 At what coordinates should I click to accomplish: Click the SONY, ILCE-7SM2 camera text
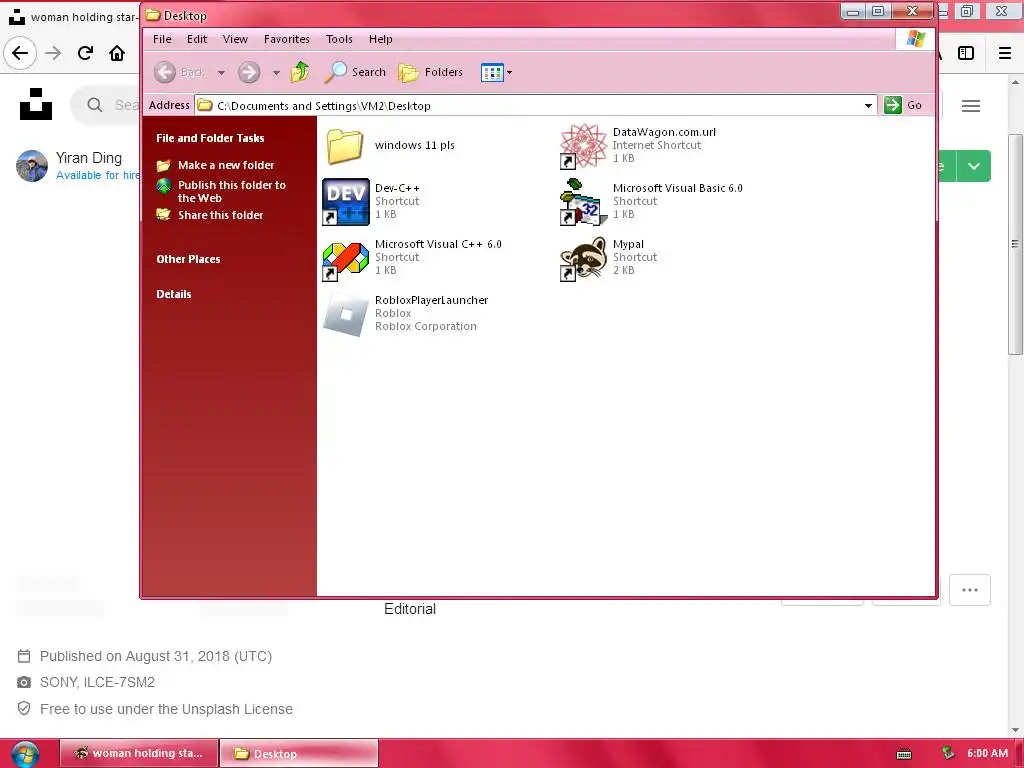[x=97, y=682]
